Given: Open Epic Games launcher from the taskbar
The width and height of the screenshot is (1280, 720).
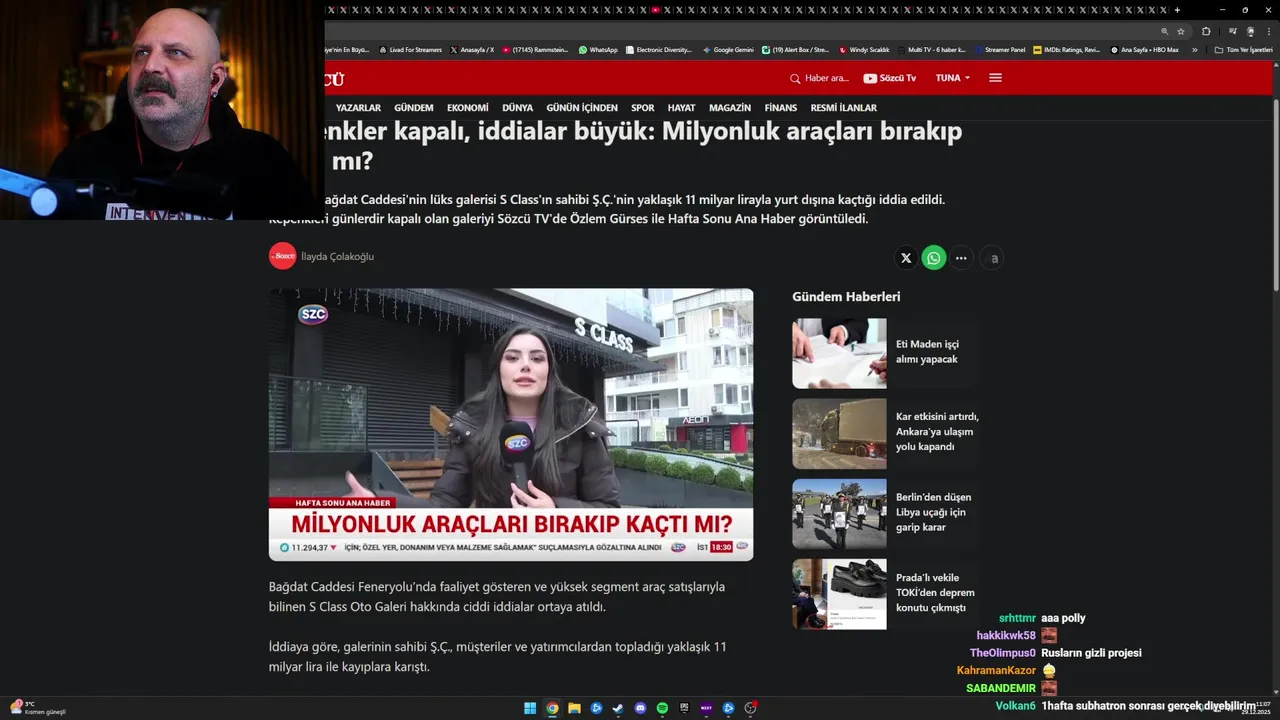Looking at the screenshot, I should click(x=684, y=708).
